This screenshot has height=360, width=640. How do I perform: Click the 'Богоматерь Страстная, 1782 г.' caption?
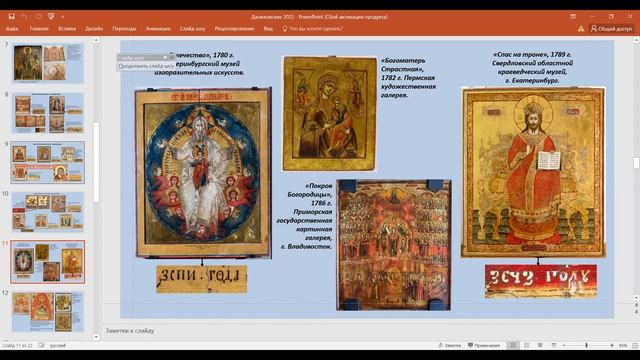pos(408,78)
